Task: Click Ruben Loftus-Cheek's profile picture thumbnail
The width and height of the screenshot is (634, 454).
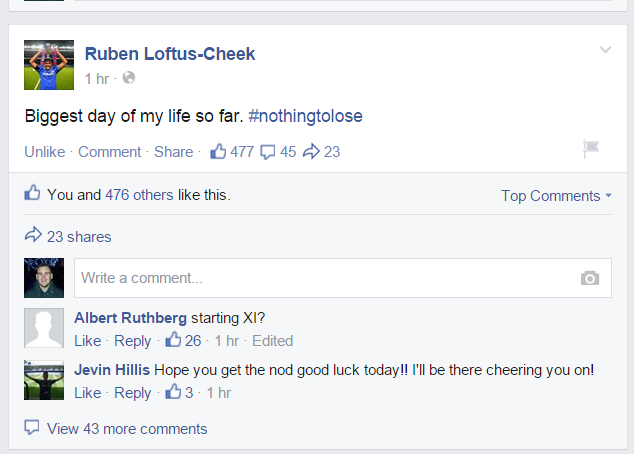Action: tap(44, 65)
